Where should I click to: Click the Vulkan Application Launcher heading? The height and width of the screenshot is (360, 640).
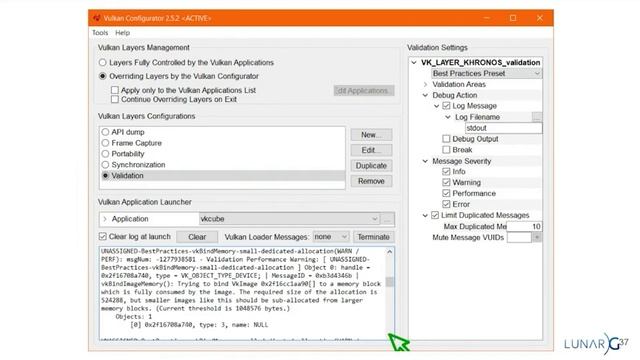point(145,202)
